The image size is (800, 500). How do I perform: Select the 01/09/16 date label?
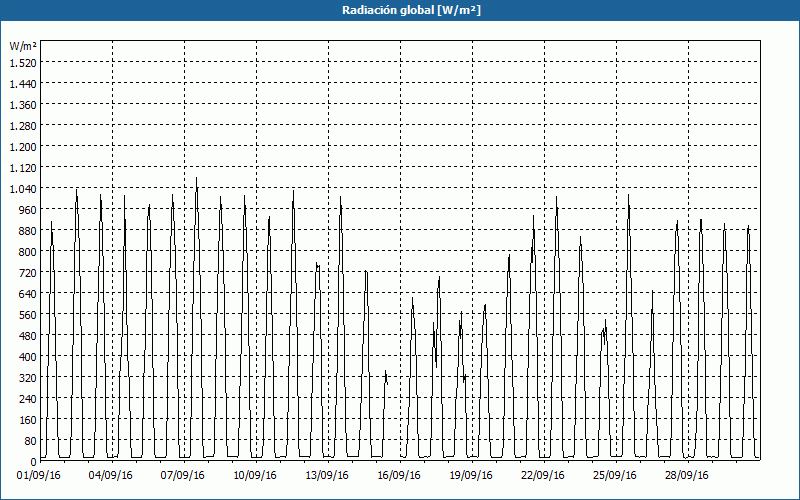coord(39,475)
